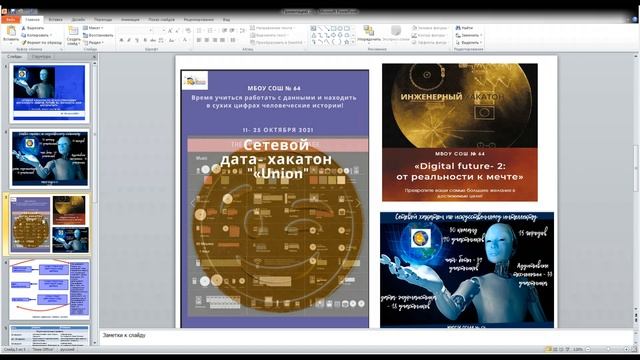
Task: Switch to Структура (Outline) pane tab
Action: (x=41, y=57)
